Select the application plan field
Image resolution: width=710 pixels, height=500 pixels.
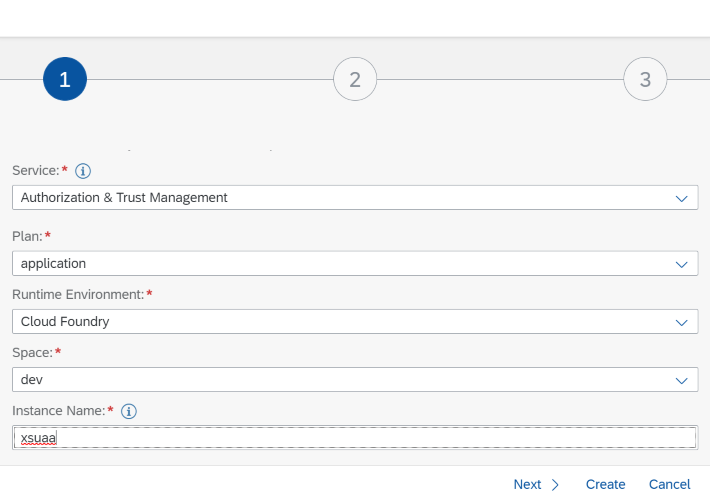click(x=355, y=263)
